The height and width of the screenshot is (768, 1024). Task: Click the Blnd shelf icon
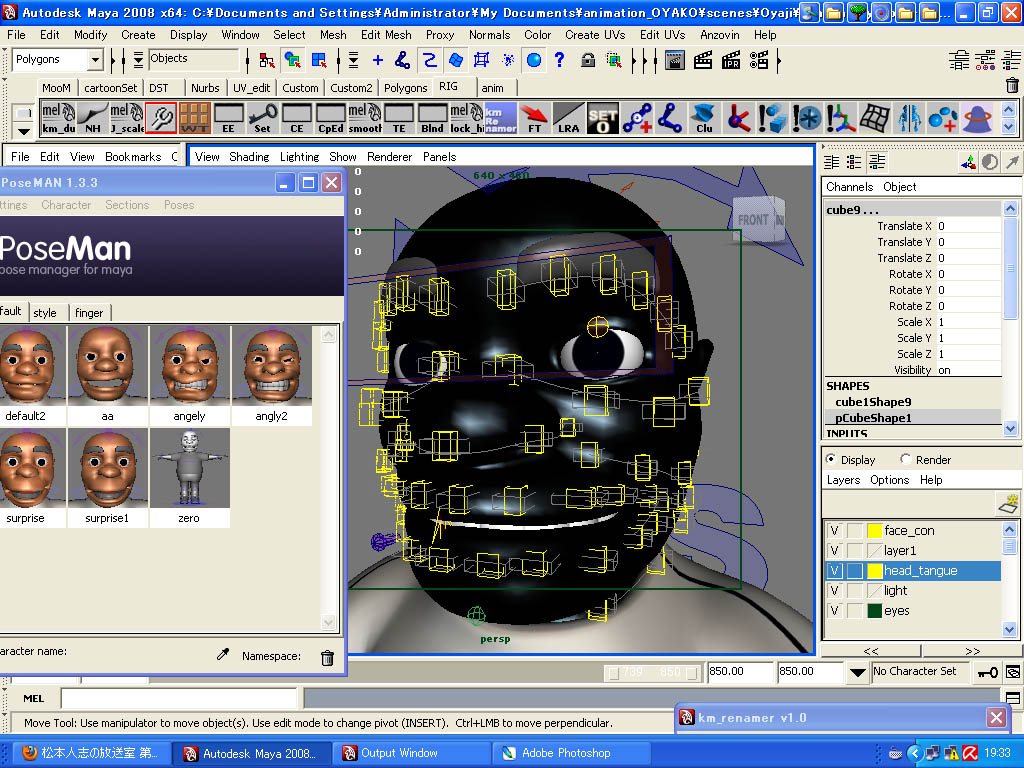[432, 118]
